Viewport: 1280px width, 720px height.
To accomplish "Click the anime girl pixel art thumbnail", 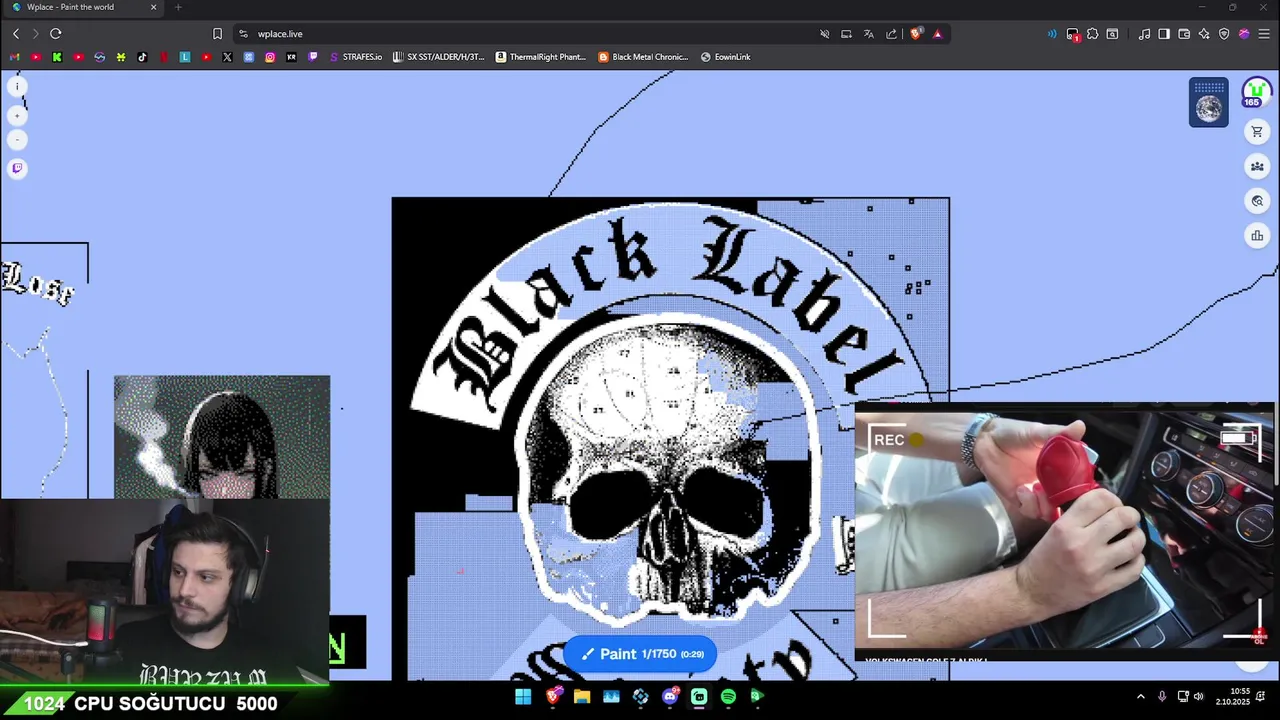I will click(x=222, y=437).
